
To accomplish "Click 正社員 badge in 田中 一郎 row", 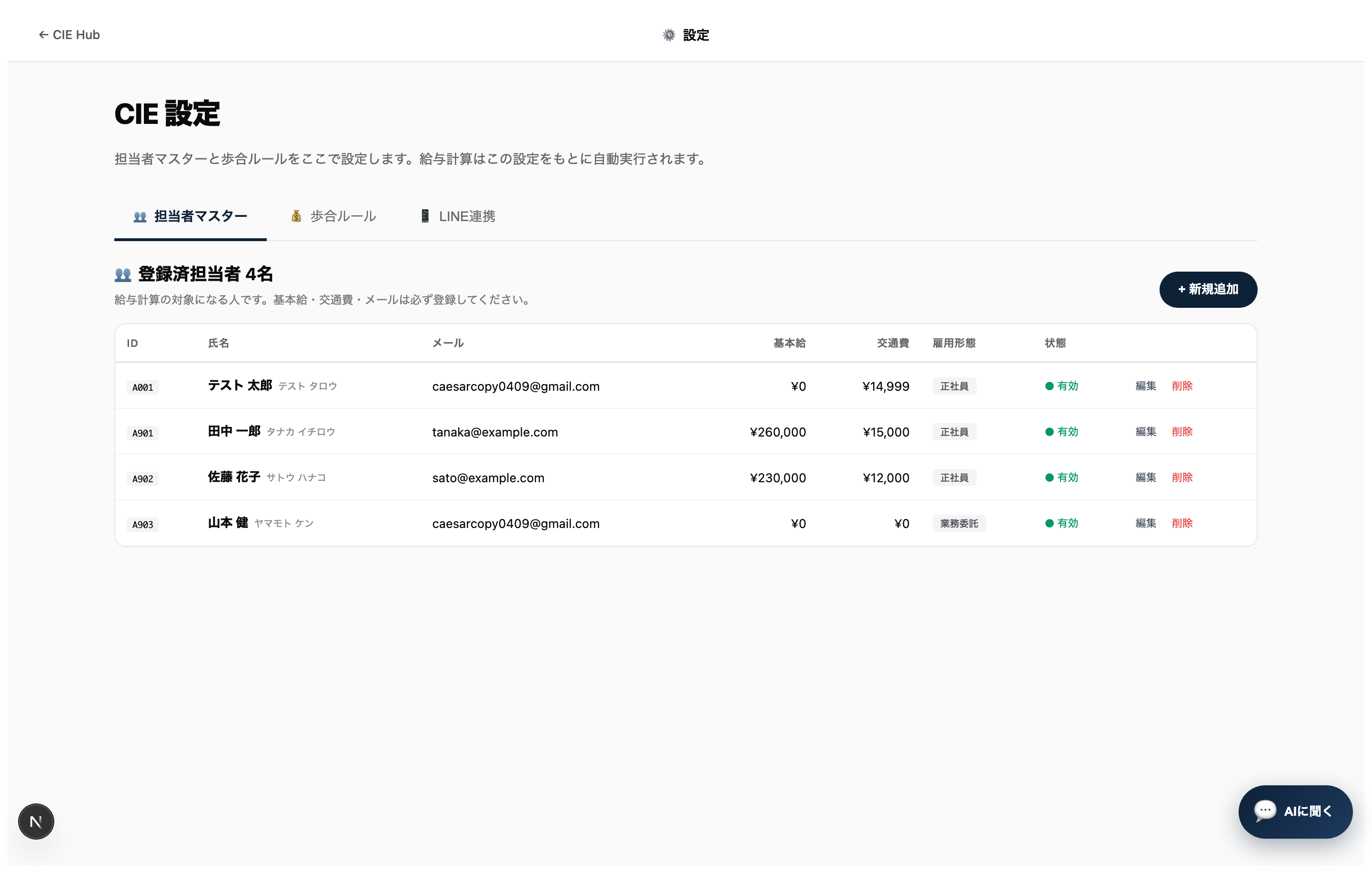I will point(954,432).
